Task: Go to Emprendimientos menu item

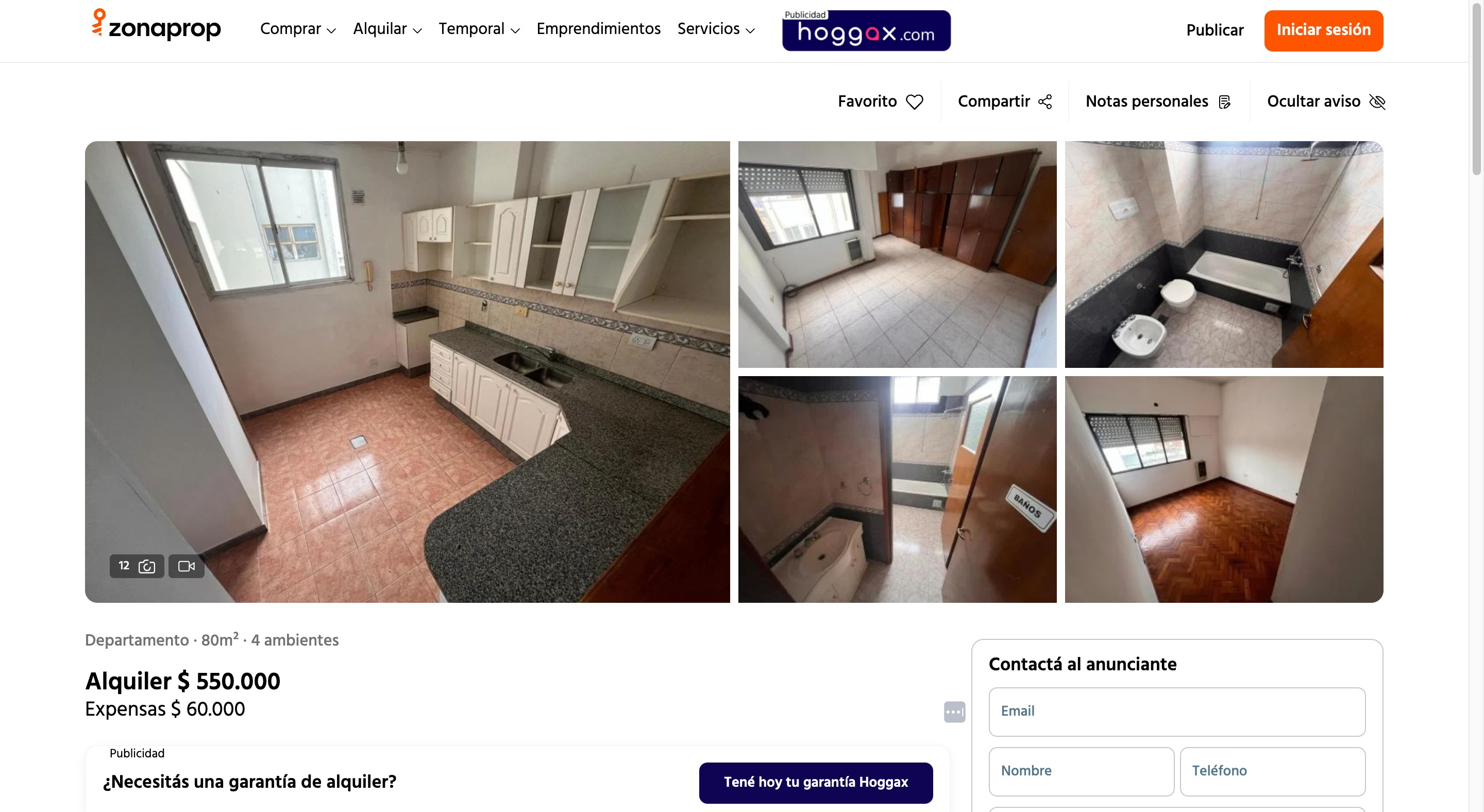Action: [598, 29]
